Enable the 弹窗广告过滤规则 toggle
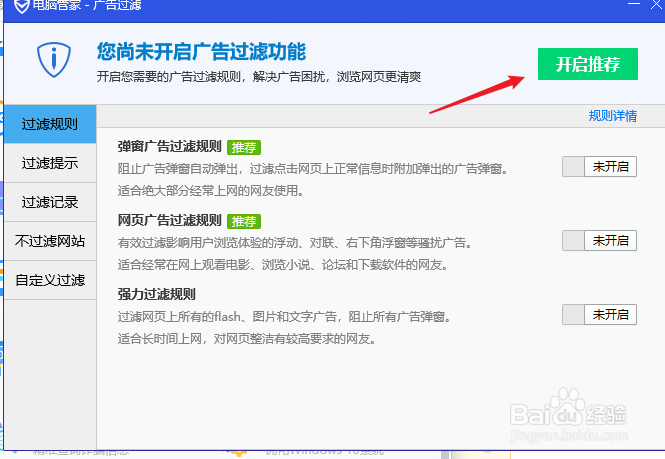 [599, 167]
